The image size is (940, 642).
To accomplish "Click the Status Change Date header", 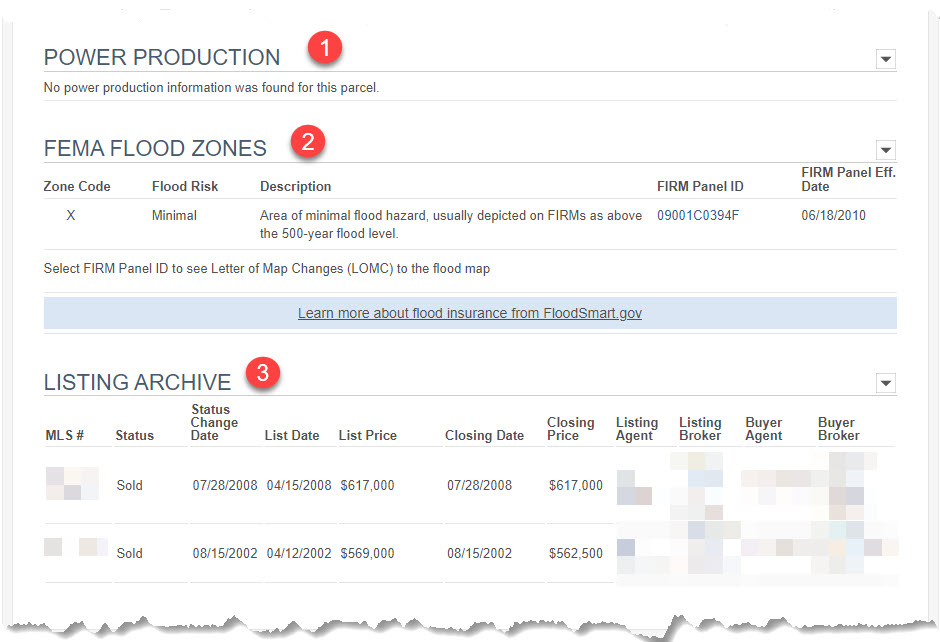I will coord(214,422).
